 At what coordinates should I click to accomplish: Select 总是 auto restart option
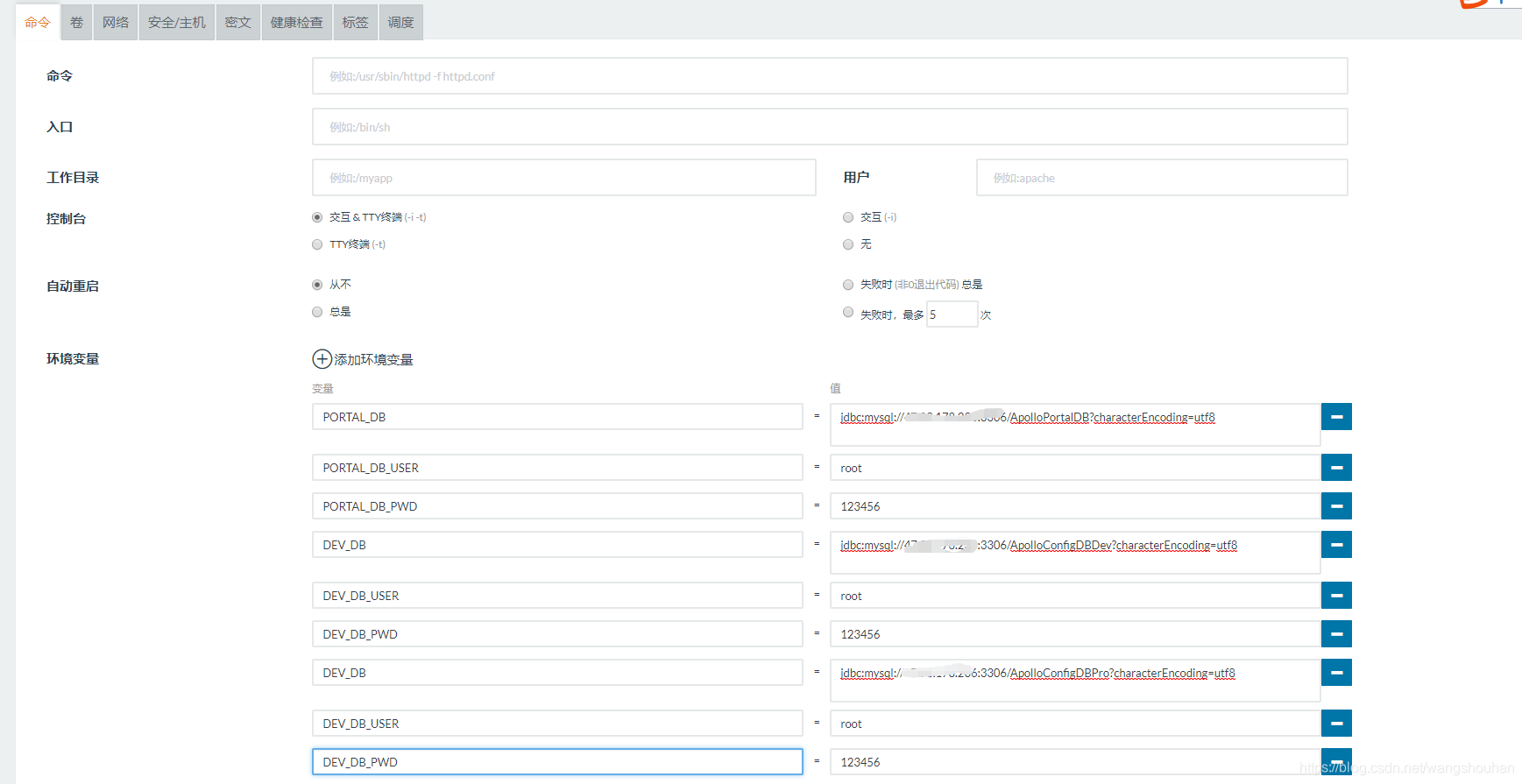(317, 312)
